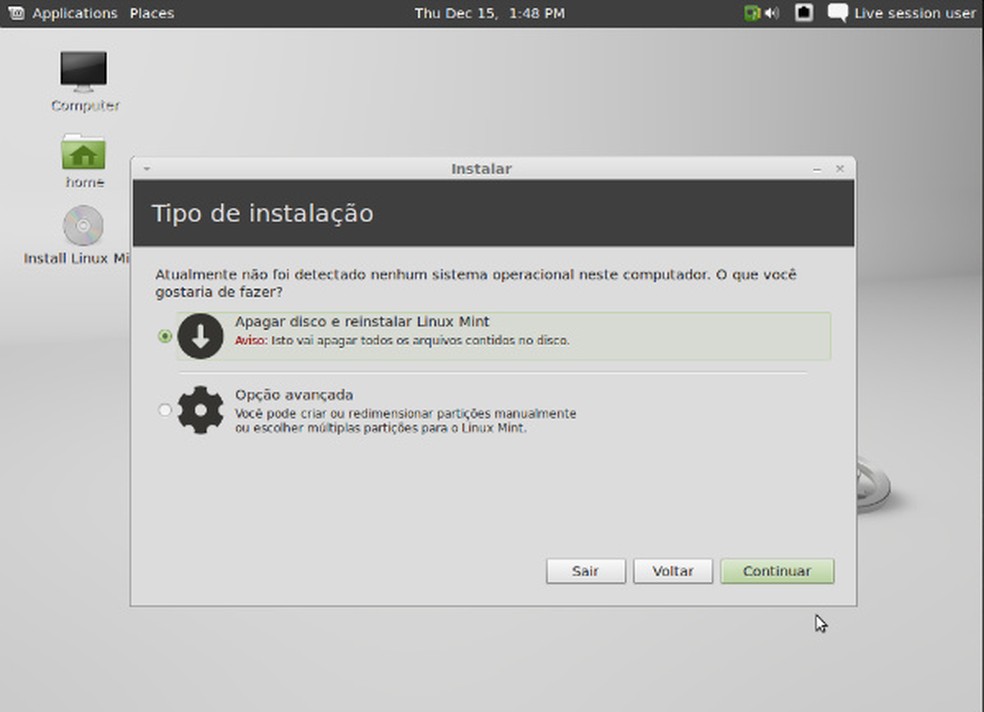Viewport: 984px width, 712px height.
Task: Select Apagar disco e reinstalar radio button
Action: pos(164,336)
